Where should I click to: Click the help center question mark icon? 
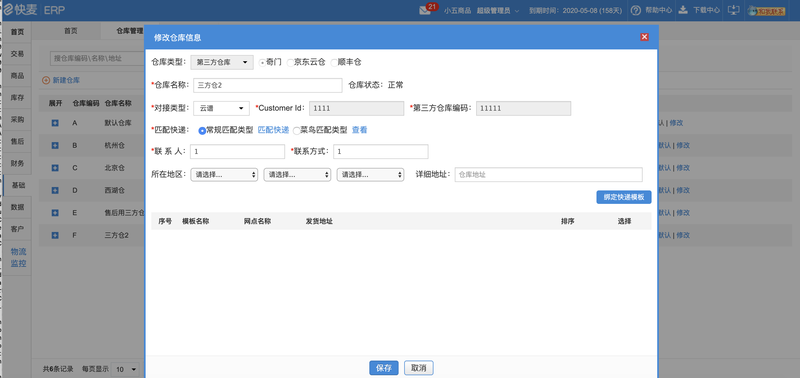636,10
